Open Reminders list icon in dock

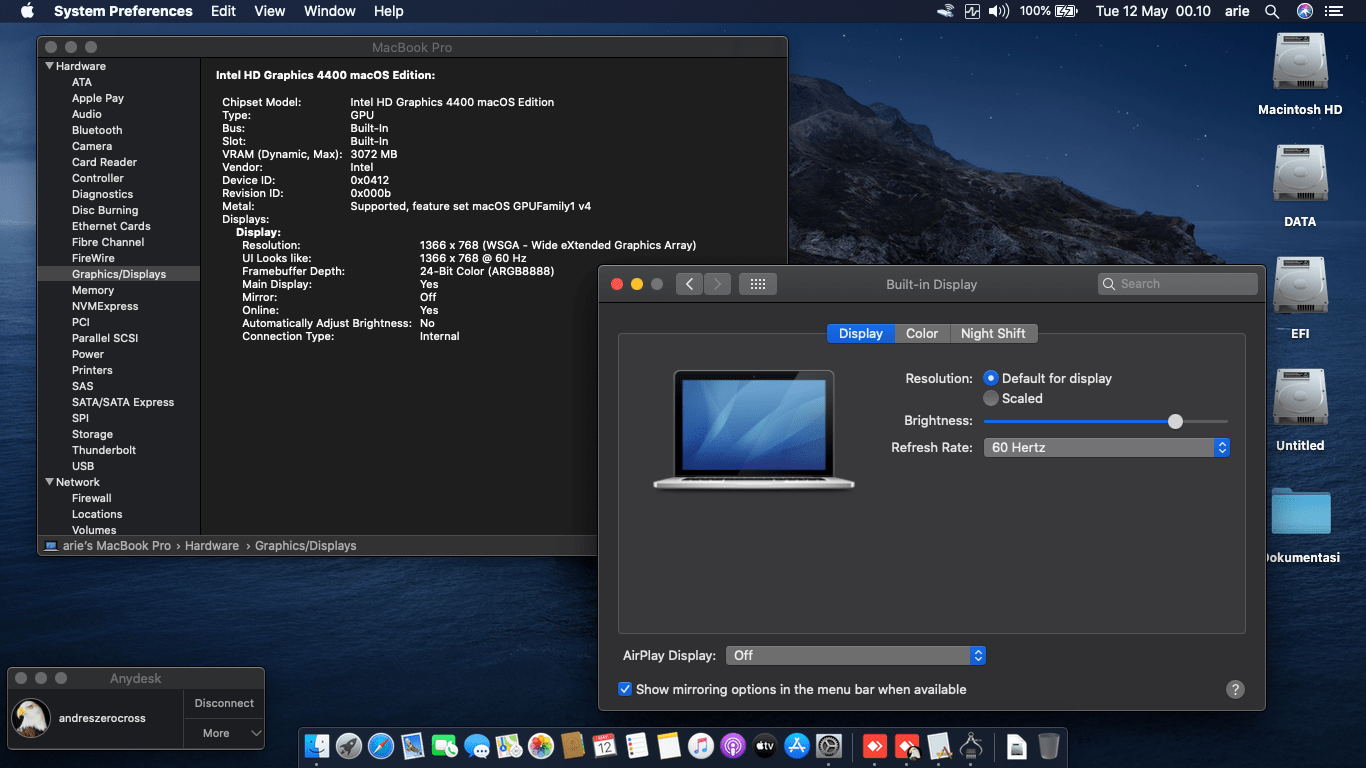point(637,746)
